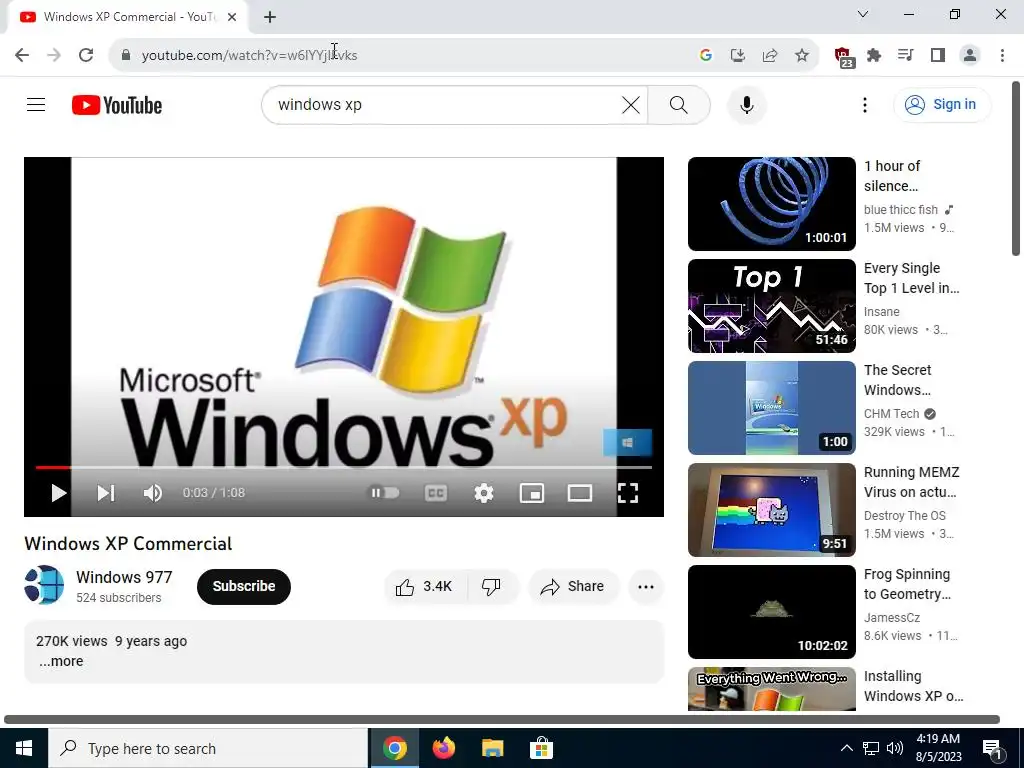Open File Explorer from the taskbar

tap(492, 748)
